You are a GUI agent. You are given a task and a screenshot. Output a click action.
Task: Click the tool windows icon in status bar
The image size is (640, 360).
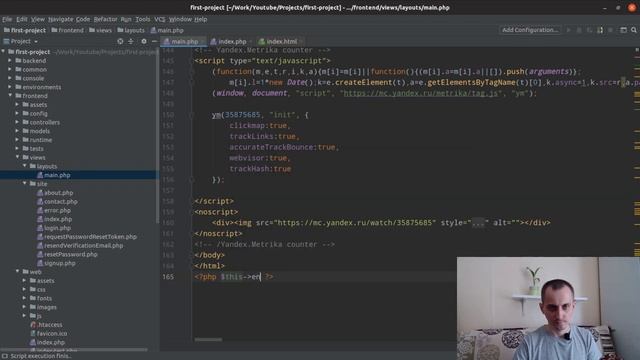(4, 356)
